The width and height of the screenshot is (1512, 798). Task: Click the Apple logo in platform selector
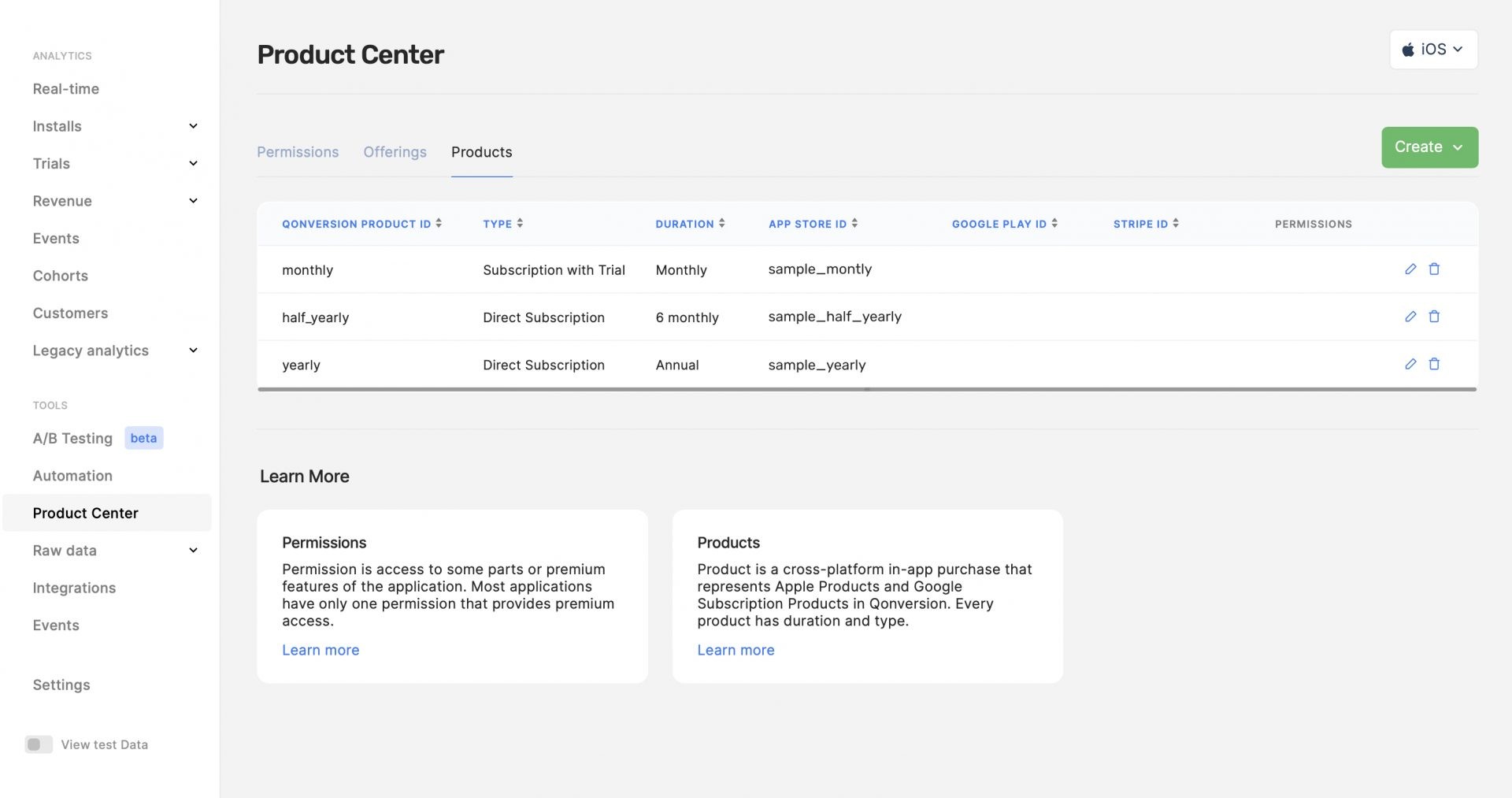[x=1409, y=49]
